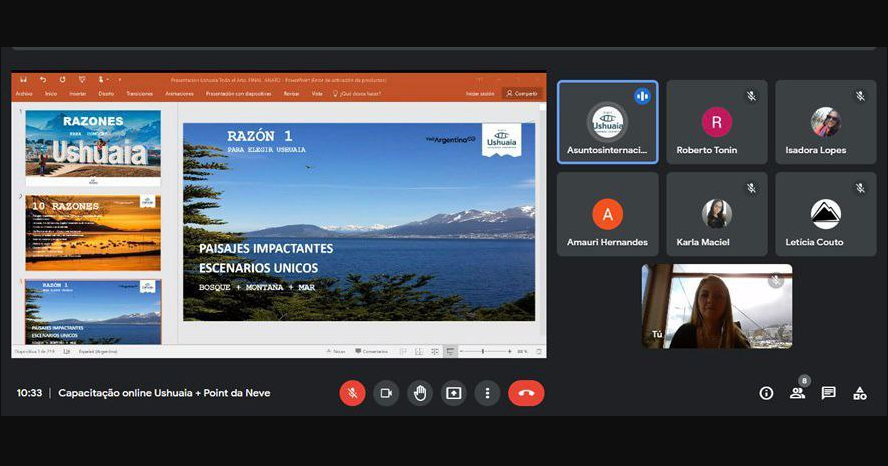Image resolution: width=888 pixels, height=466 pixels.
Task: Click Comentarios in the status bar
Action: [x=372, y=352]
